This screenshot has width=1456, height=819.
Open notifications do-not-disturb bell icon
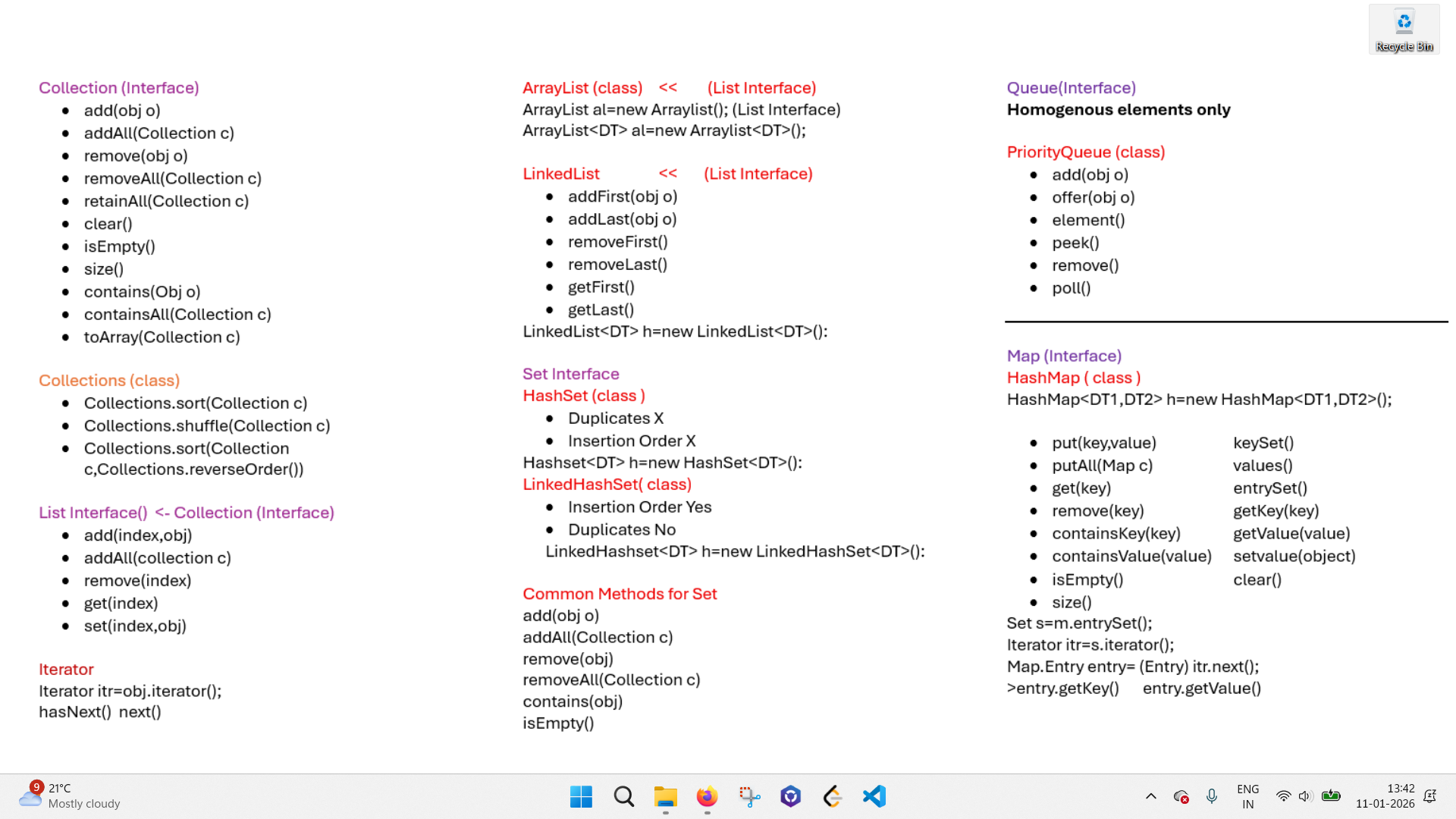[x=1430, y=796]
